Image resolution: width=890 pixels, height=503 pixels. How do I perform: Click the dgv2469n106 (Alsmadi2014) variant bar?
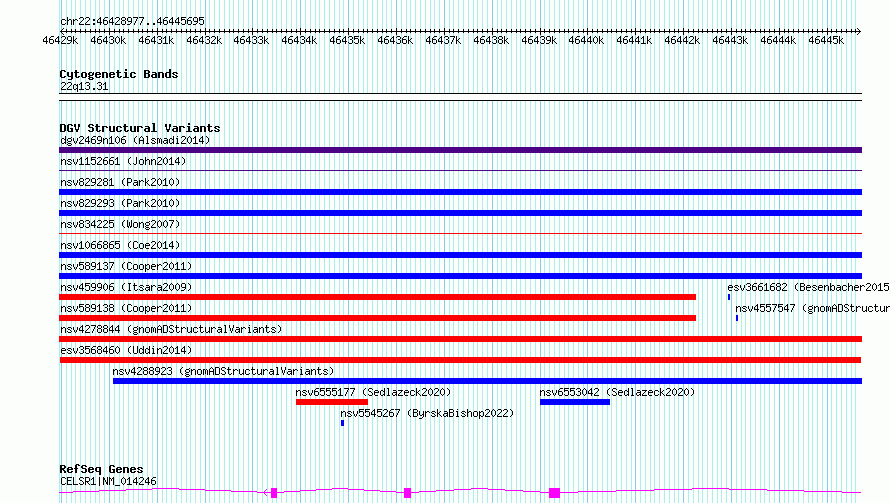click(460, 150)
